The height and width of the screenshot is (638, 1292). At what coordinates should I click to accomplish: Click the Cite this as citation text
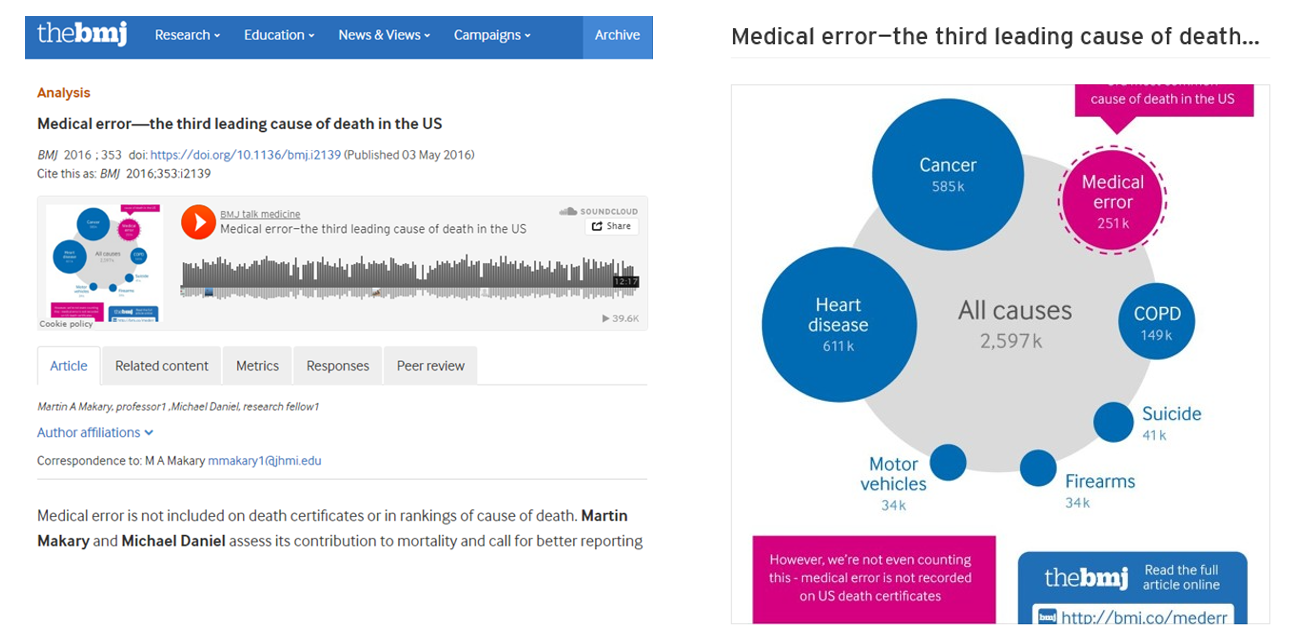(124, 173)
